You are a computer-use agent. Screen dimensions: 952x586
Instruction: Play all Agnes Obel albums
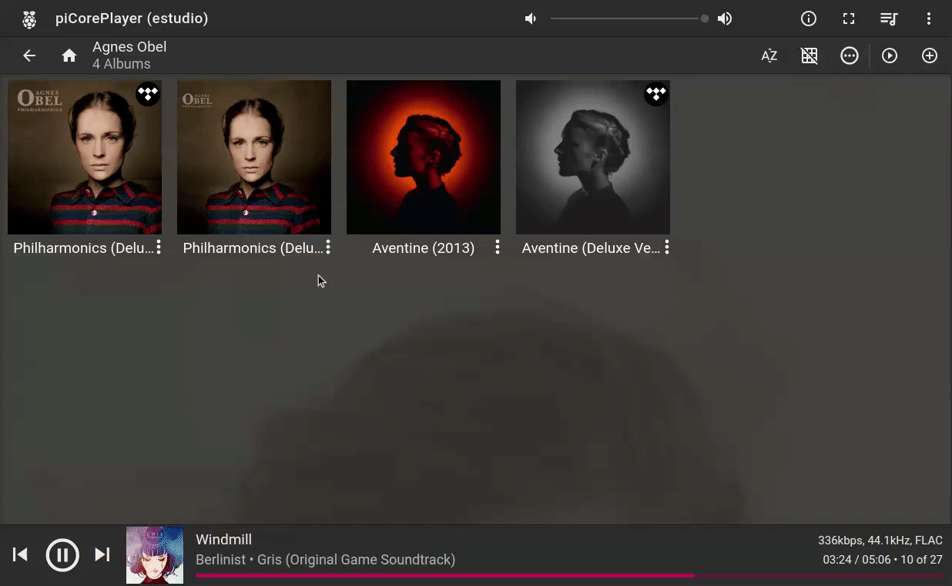pyautogui.click(x=889, y=56)
